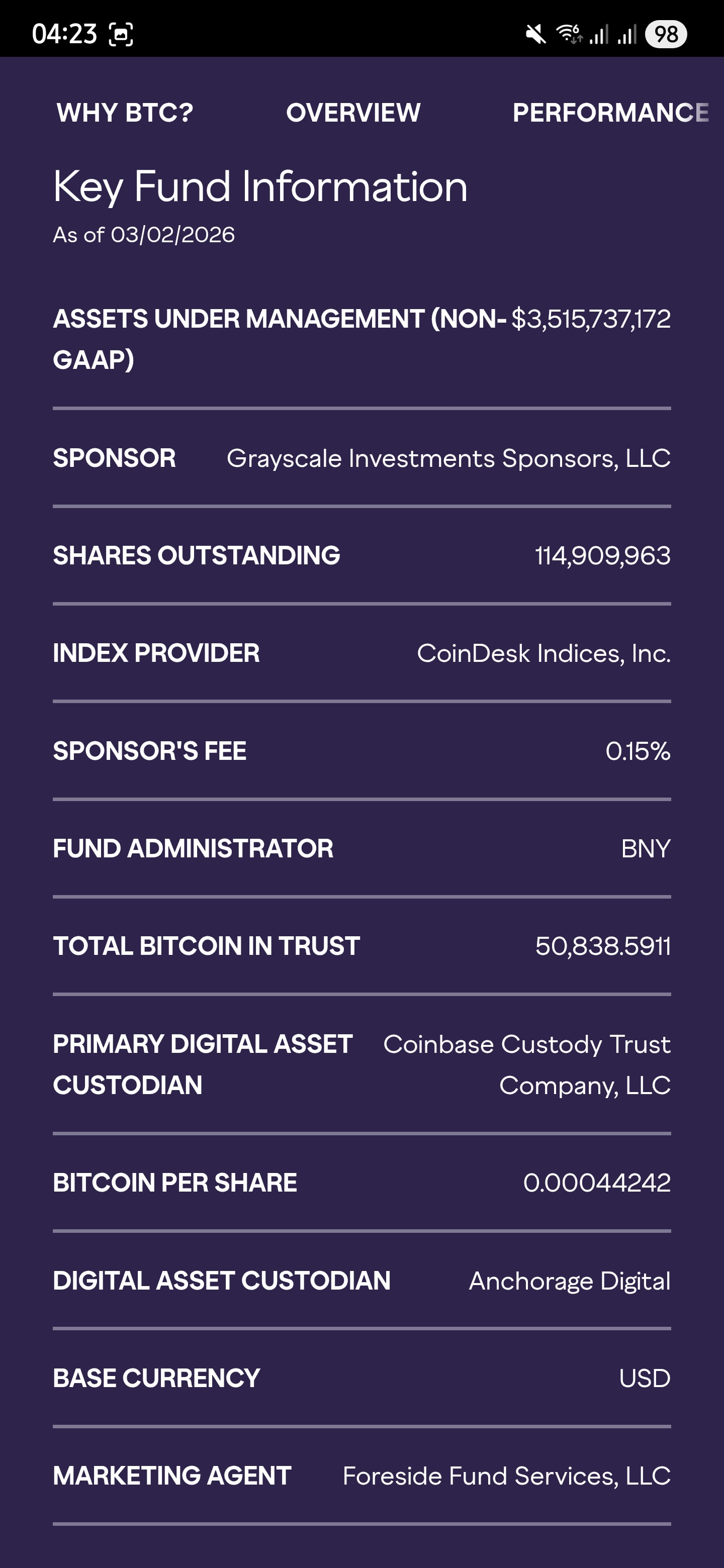Tap the first cellular signal icon
The width and height of the screenshot is (724, 1568).
coord(599,34)
